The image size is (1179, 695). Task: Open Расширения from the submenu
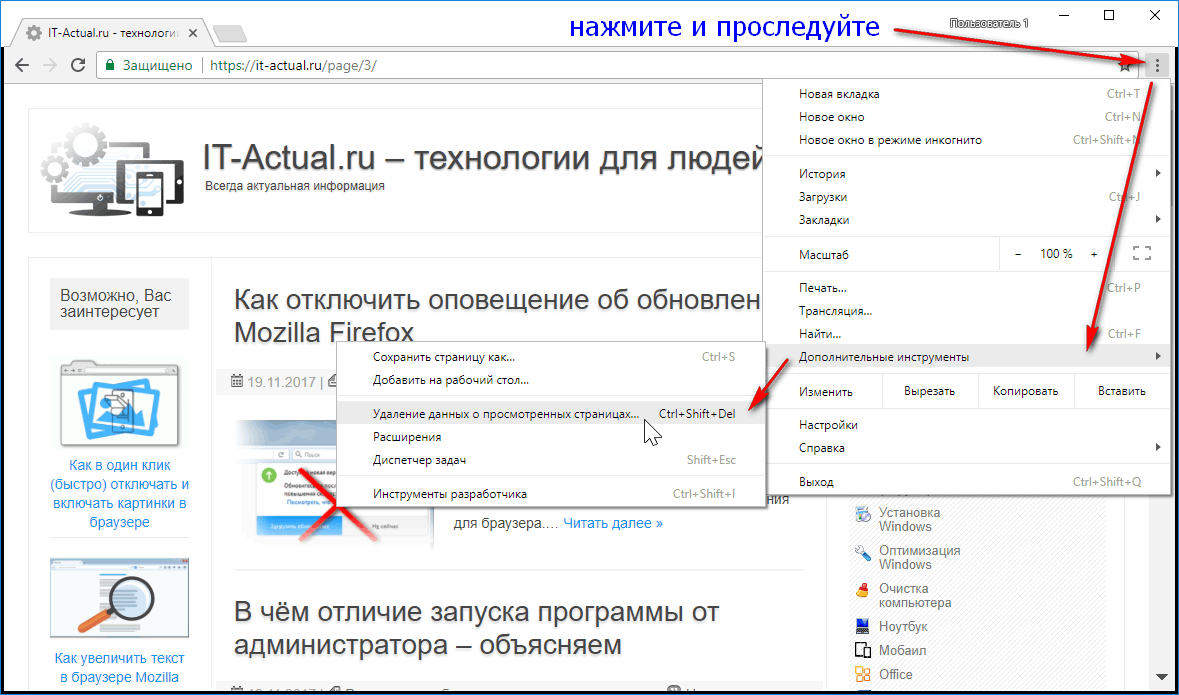pos(551,437)
